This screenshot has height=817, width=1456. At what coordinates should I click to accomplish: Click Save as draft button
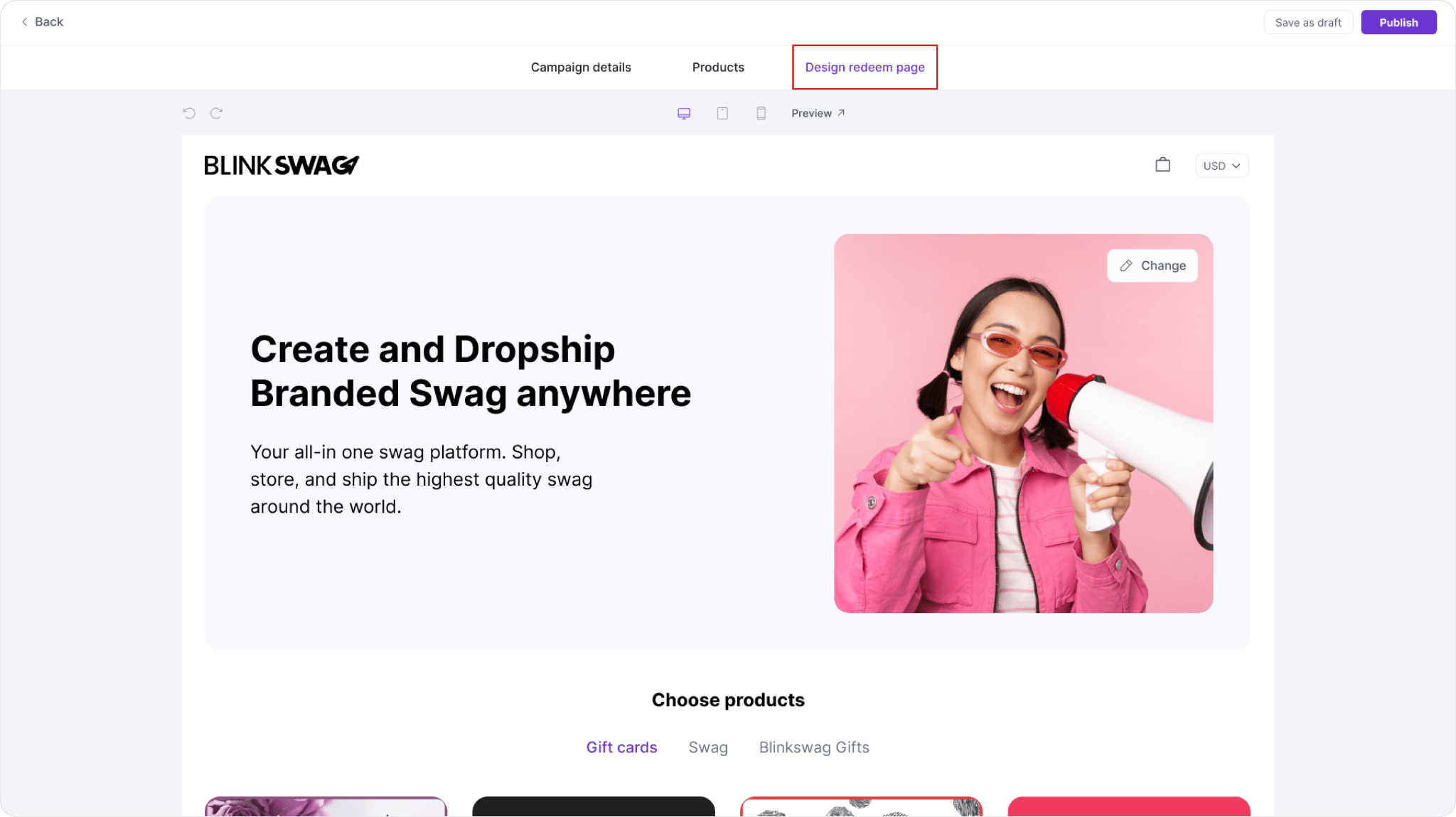pos(1308,22)
